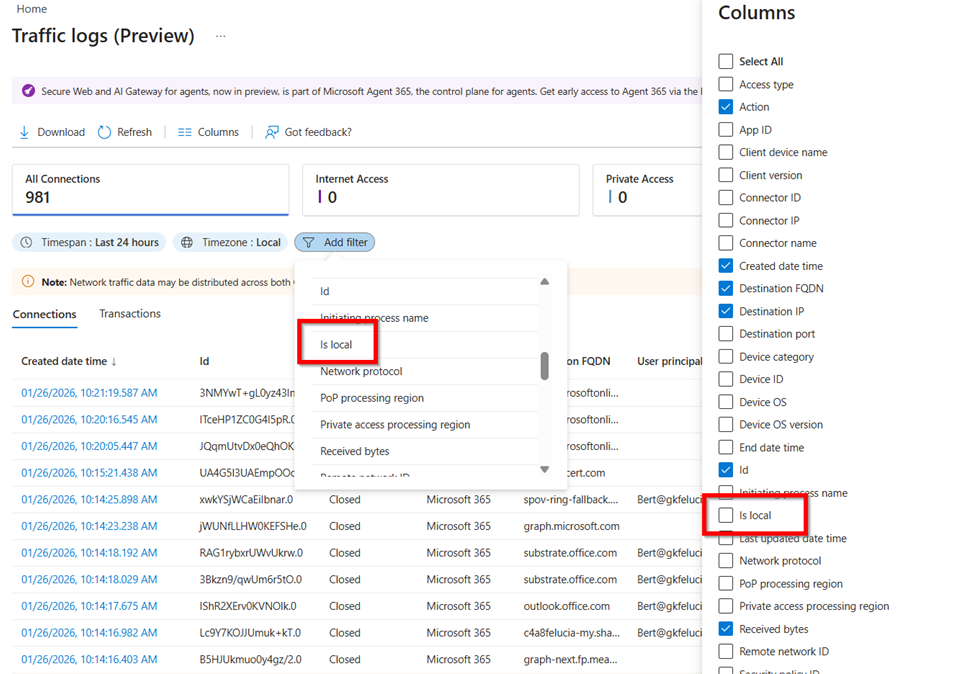This screenshot has width=955, height=674.
Task: Enable the Is local column checkbox
Action: [x=725, y=515]
